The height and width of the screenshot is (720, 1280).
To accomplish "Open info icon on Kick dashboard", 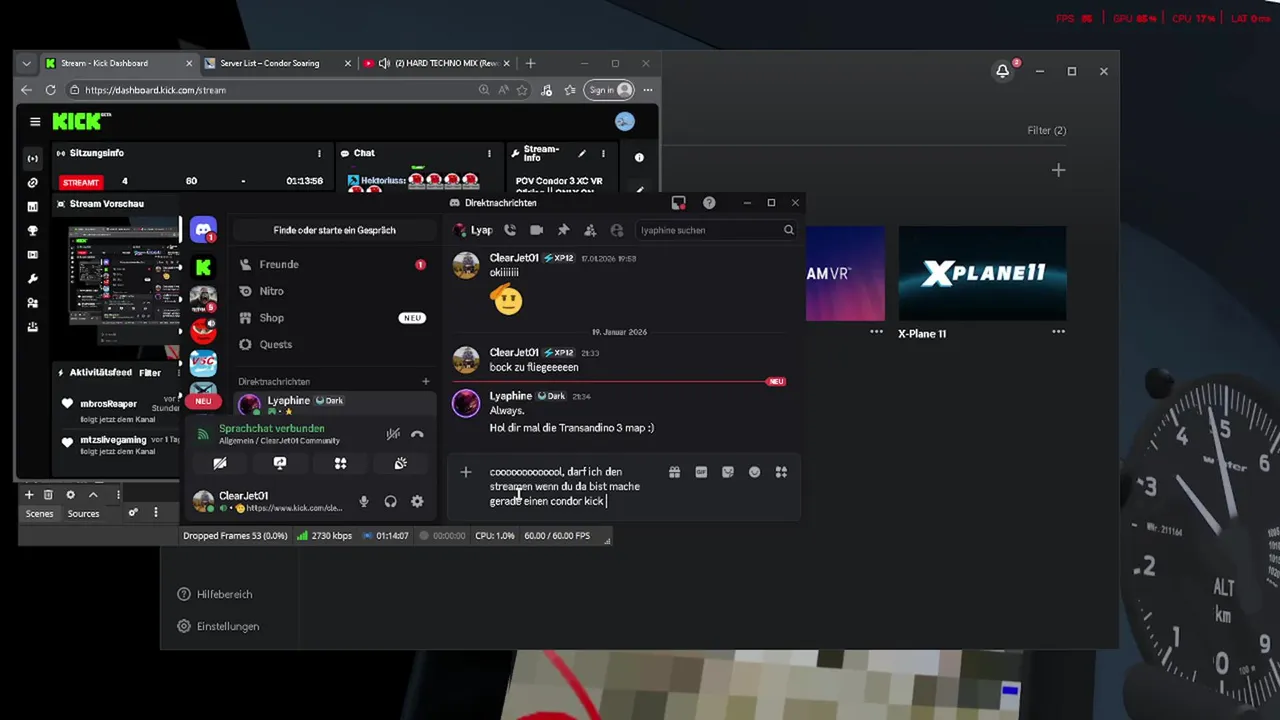I will click(639, 157).
